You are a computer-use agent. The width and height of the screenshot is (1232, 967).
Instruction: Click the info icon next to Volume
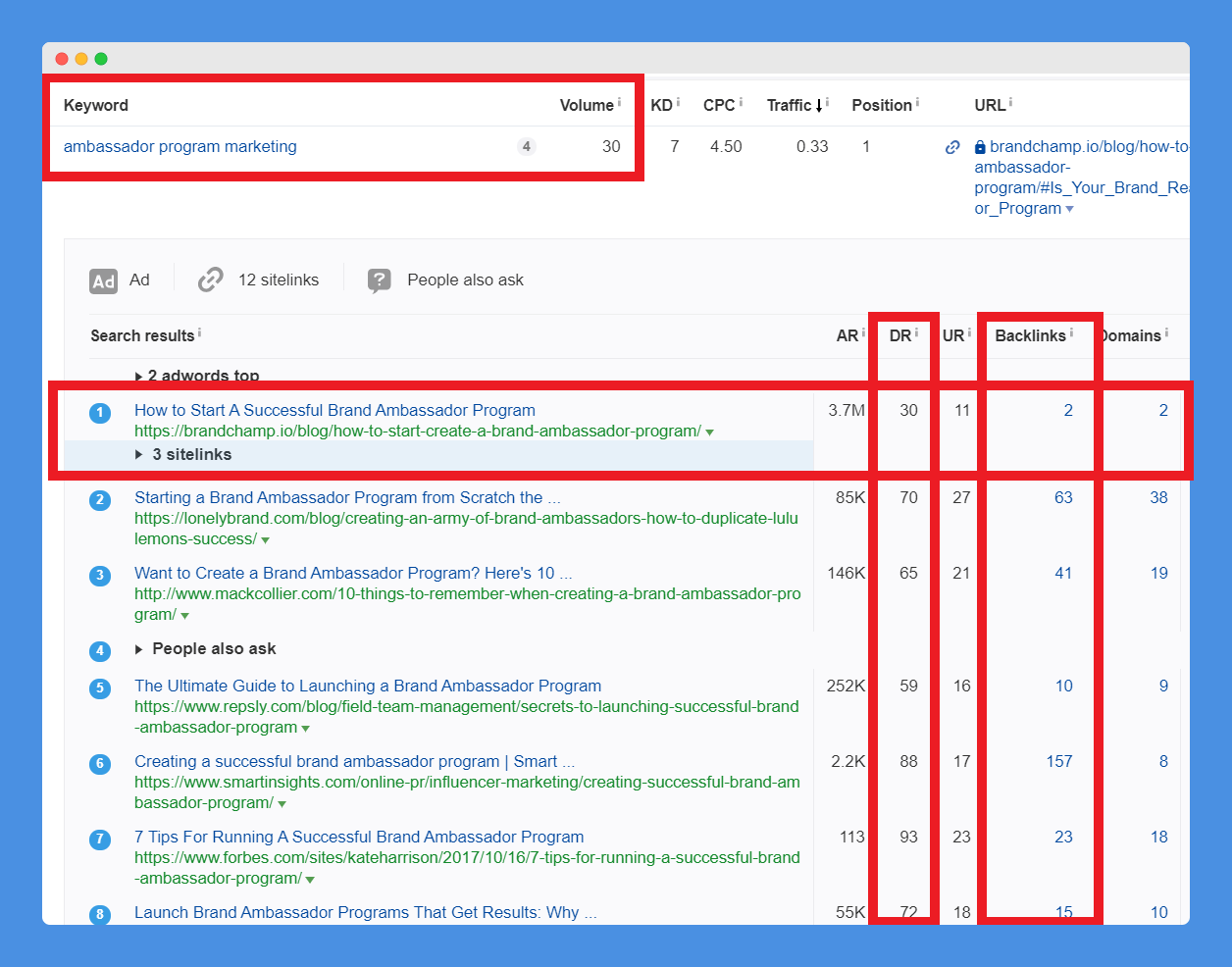[619, 102]
